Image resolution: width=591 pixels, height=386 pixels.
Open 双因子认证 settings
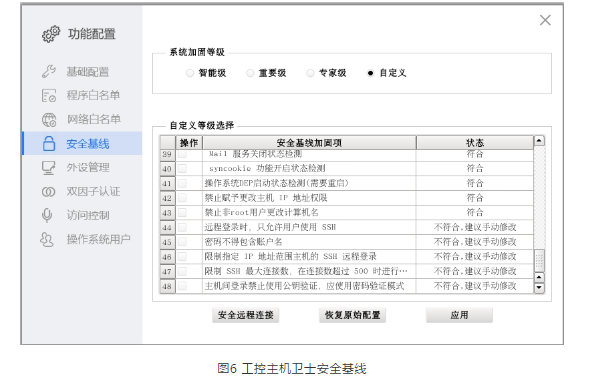pos(82,191)
